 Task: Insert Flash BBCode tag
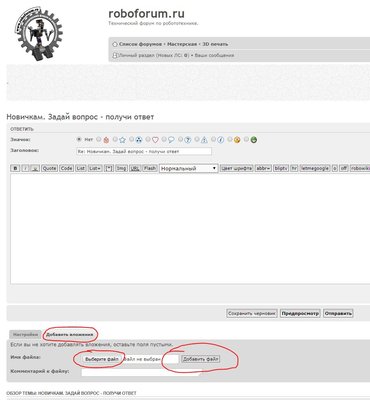tap(150, 168)
